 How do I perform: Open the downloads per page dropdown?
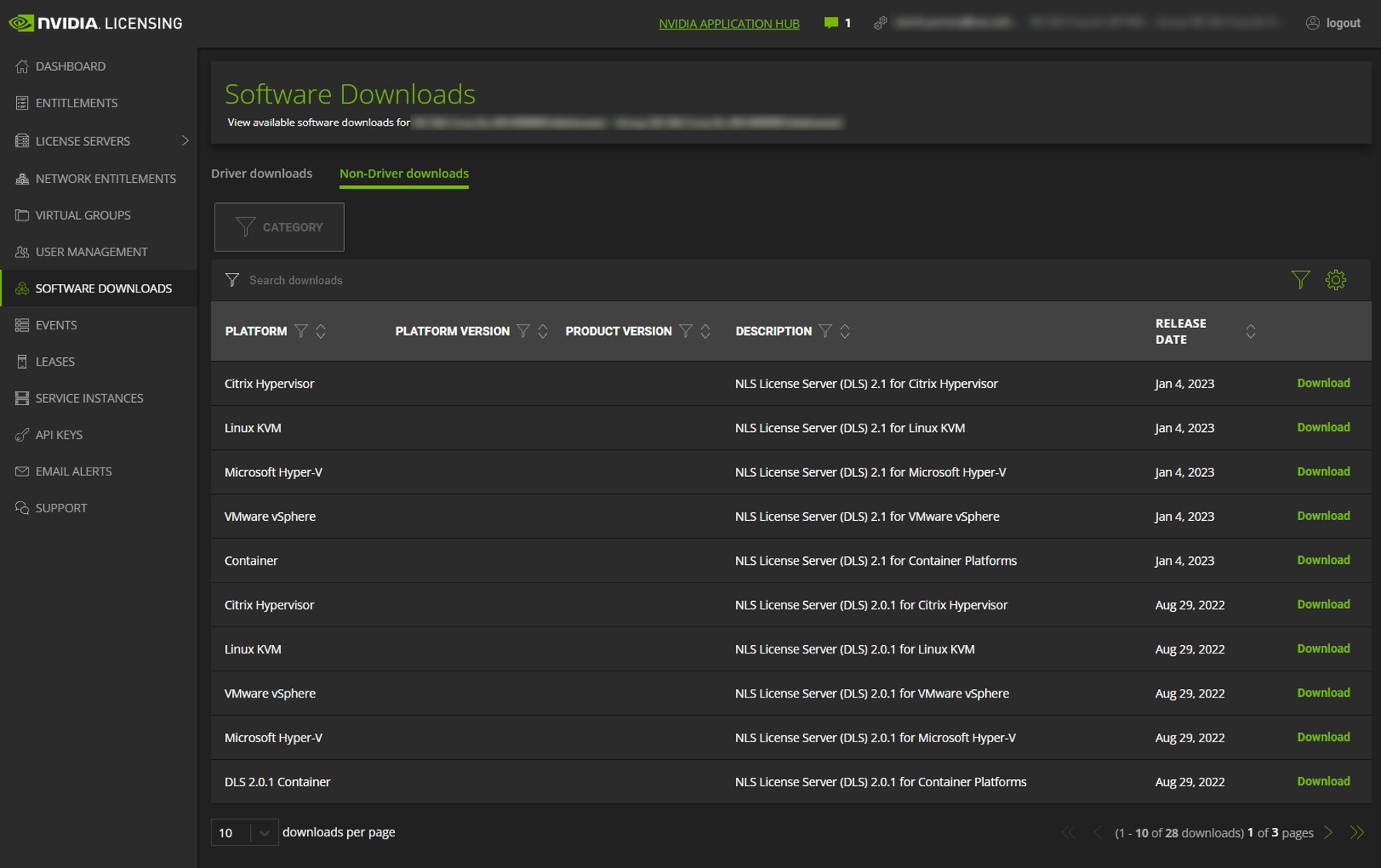[245, 833]
